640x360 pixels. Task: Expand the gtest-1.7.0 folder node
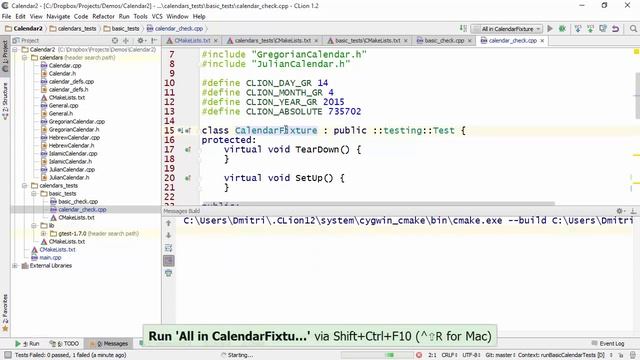(44, 233)
